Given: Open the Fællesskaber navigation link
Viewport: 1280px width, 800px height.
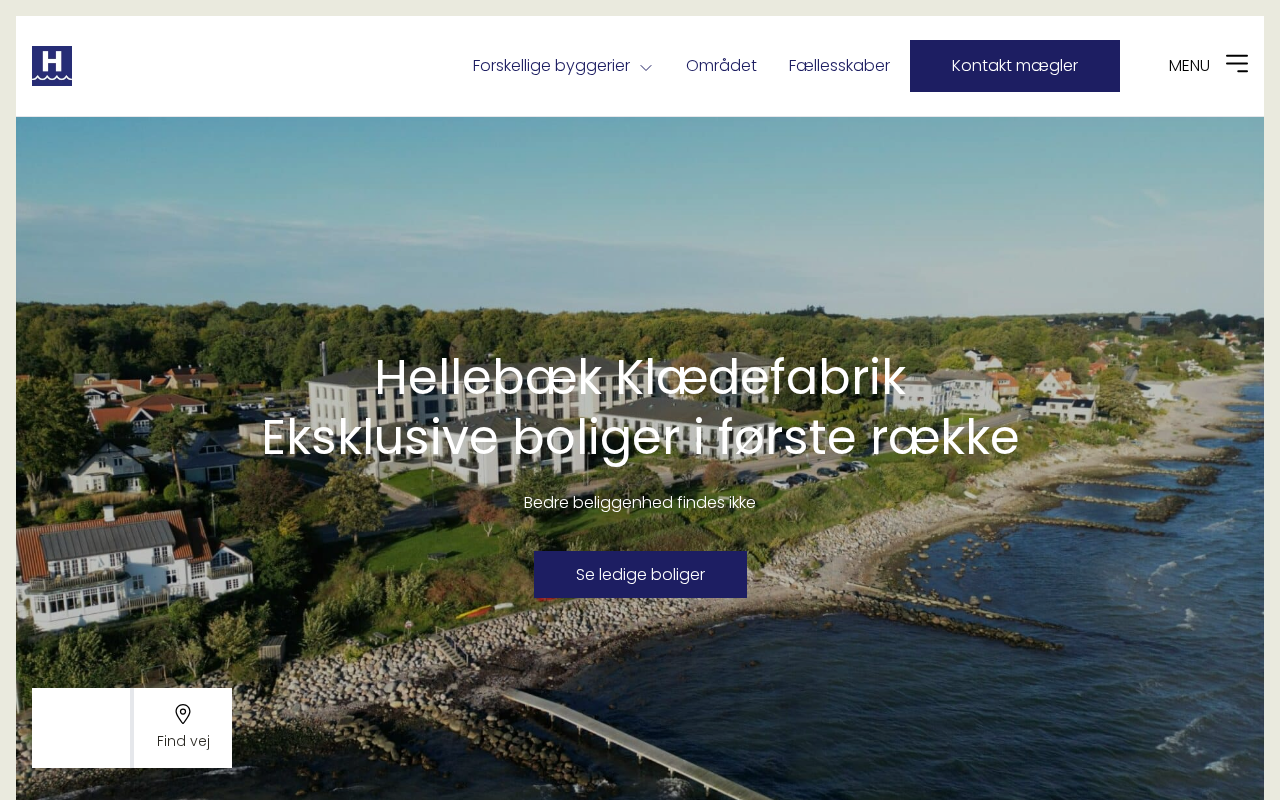Looking at the screenshot, I should pyautogui.click(x=839, y=66).
